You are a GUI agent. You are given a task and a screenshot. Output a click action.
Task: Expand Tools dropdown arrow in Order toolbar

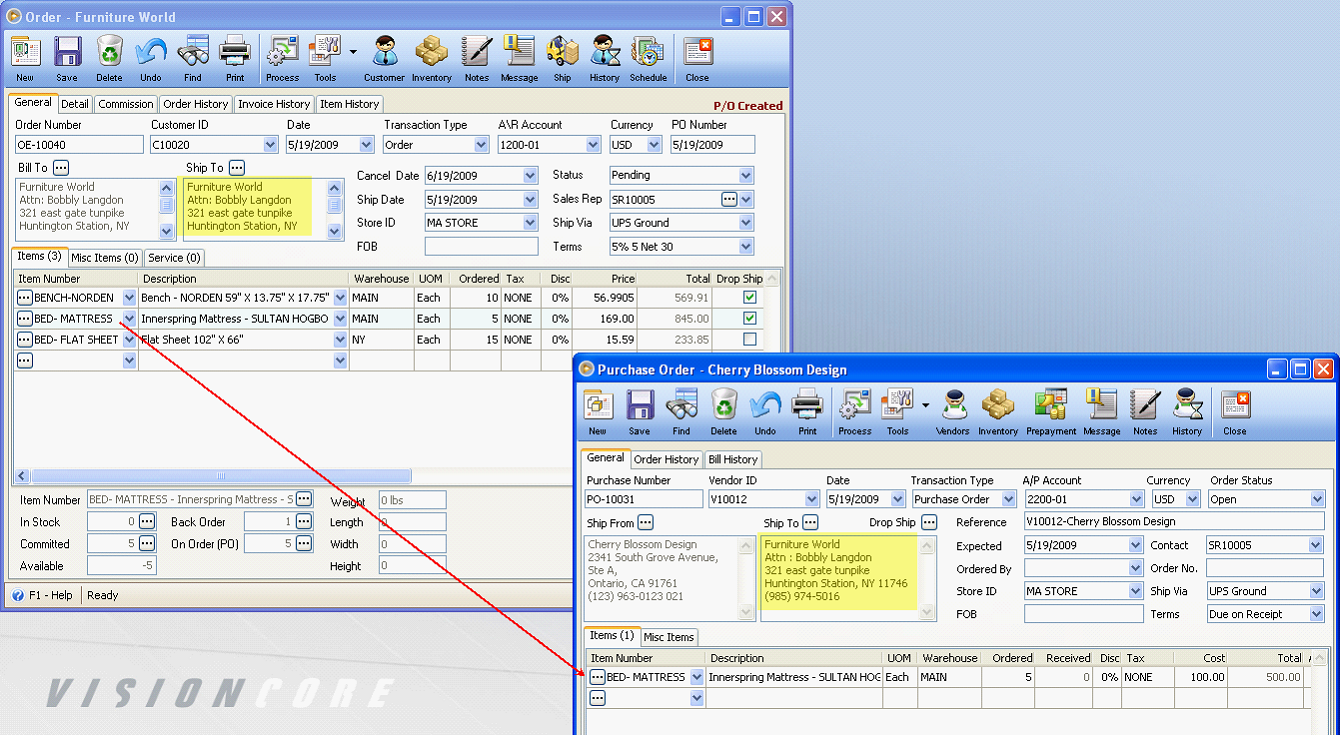click(x=353, y=51)
